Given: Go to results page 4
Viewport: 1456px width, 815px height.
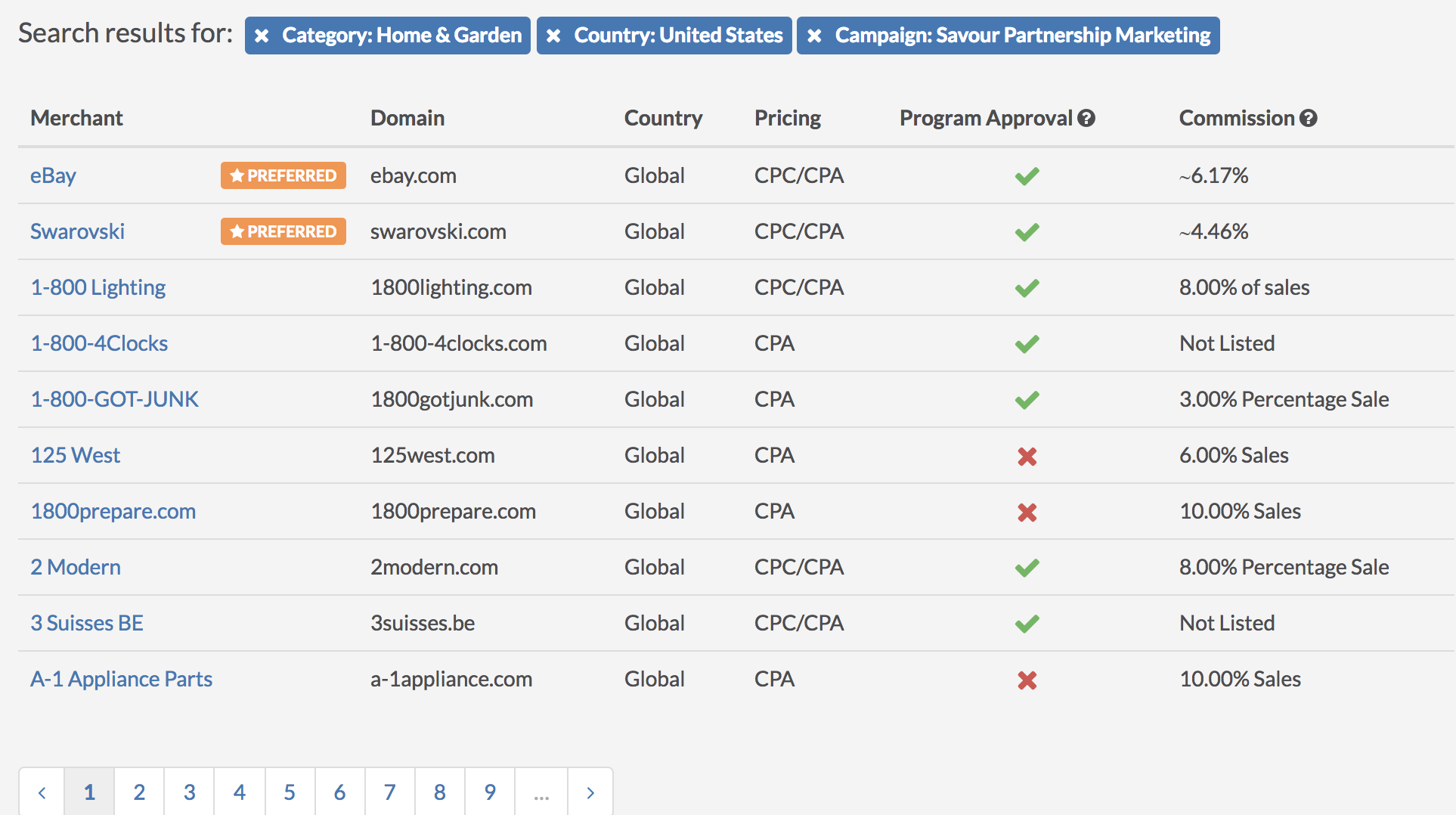Looking at the screenshot, I should click(240, 792).
